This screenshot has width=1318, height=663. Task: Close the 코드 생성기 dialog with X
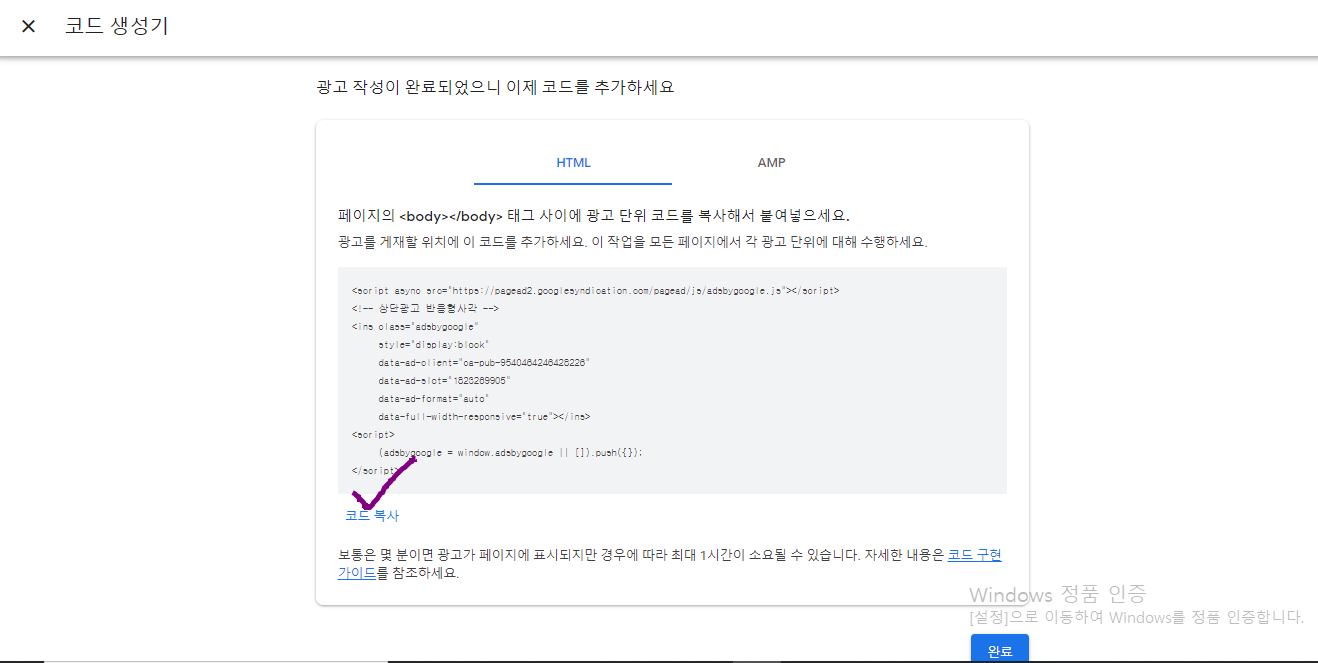point(28,27)
